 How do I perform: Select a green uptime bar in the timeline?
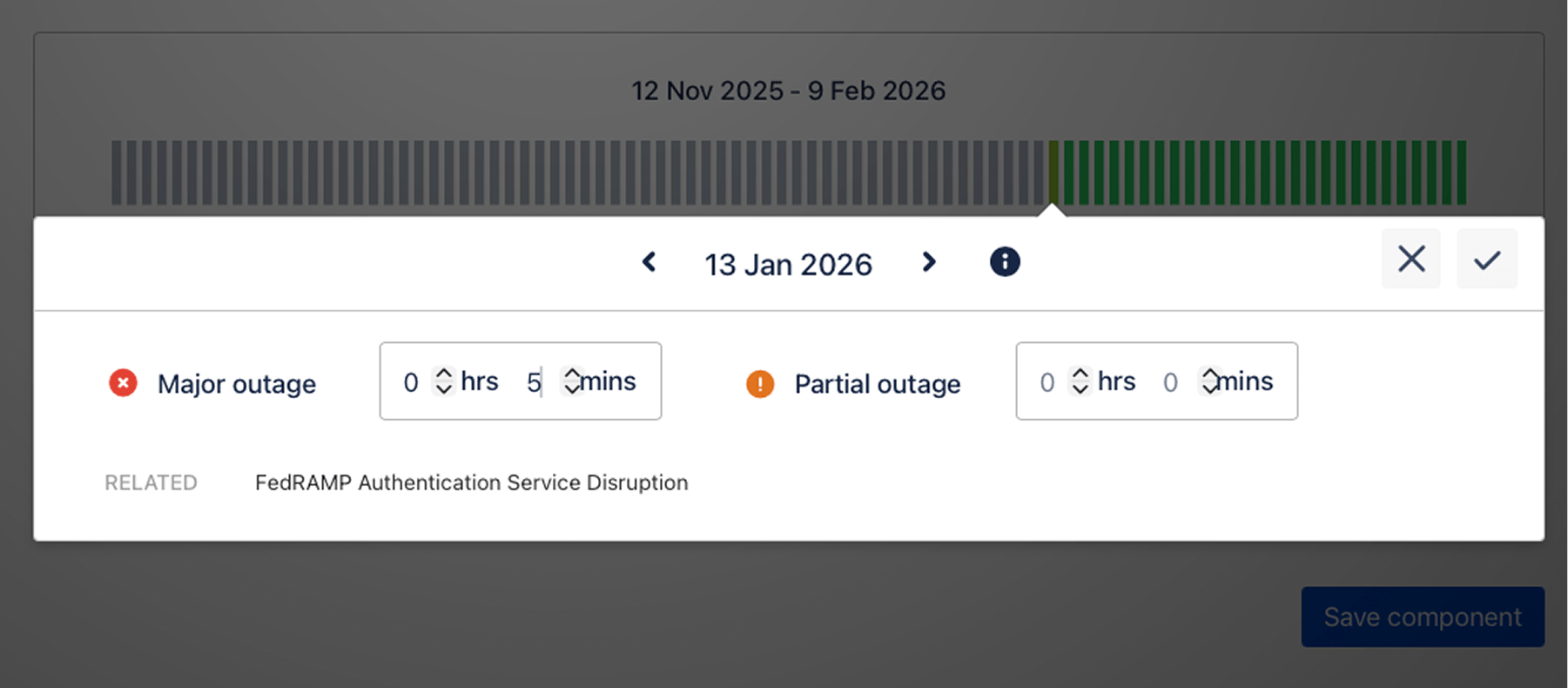1219,172
